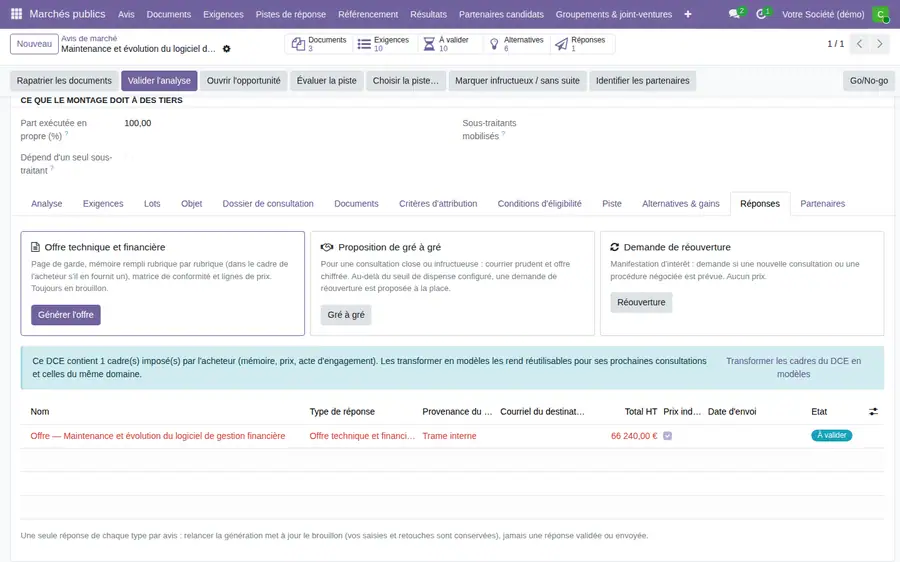Go to next record arrow
Image resolution: width=900 pixels, height=562 pixels.
[x=879, y=44]
